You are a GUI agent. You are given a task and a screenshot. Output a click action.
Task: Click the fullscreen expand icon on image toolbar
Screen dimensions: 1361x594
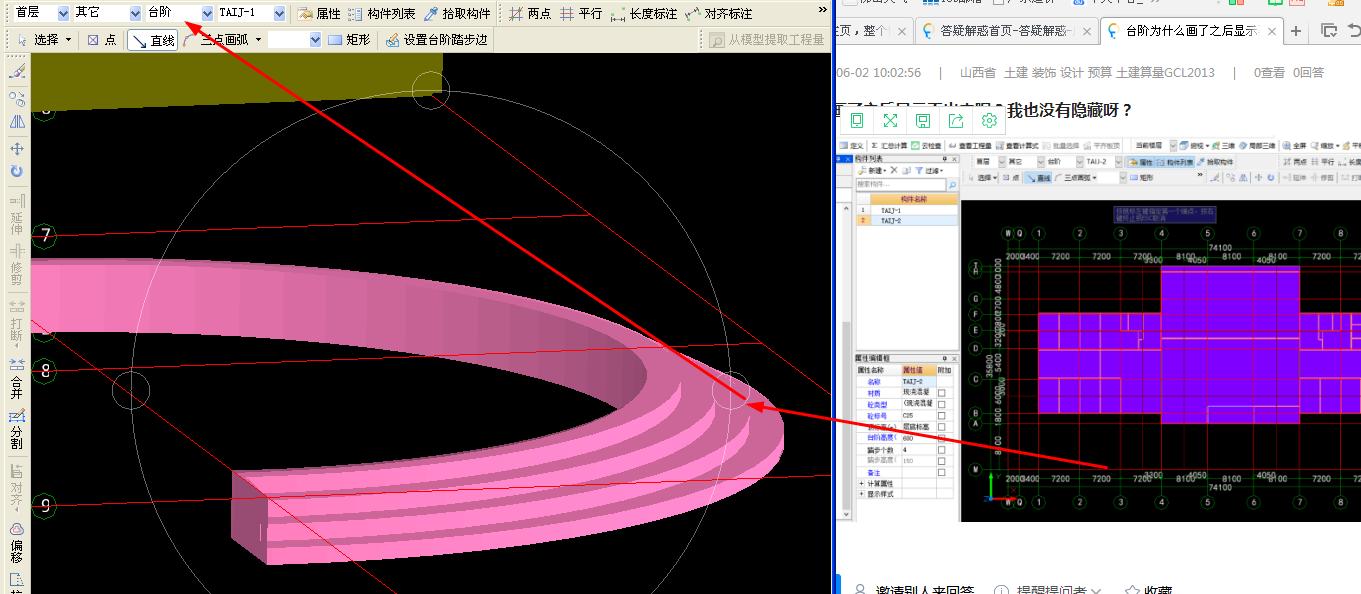click(x=890, y=120)
